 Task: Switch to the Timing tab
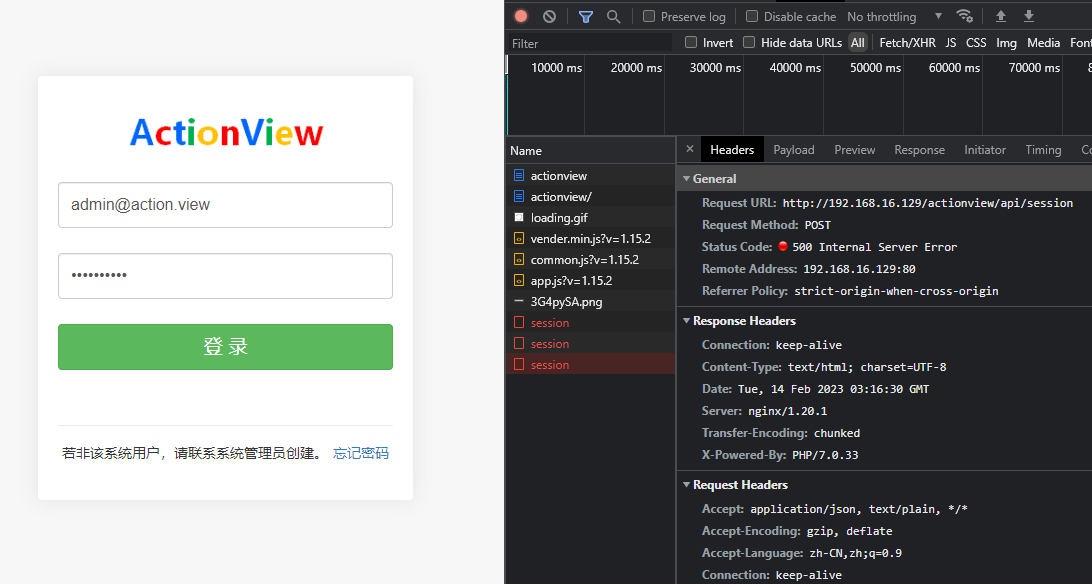tap(1043, 148)
